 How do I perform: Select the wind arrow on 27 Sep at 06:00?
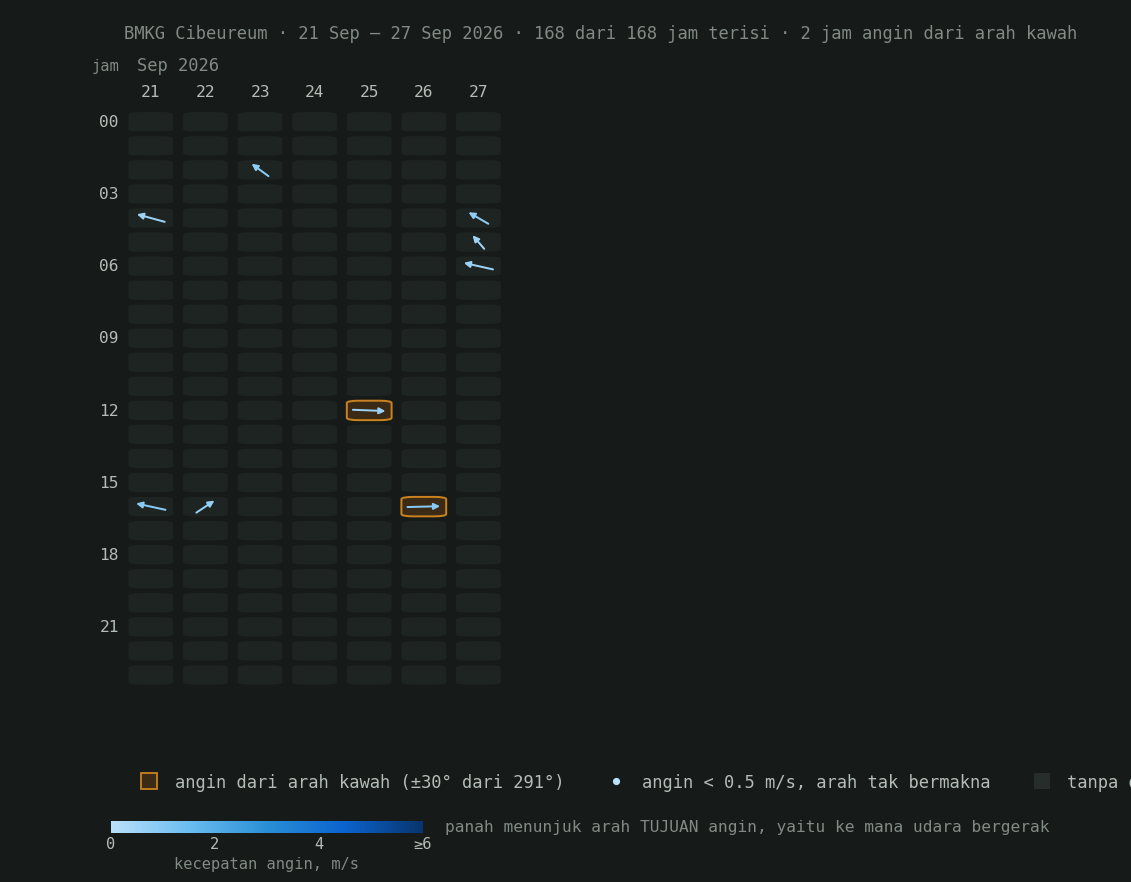479,266
